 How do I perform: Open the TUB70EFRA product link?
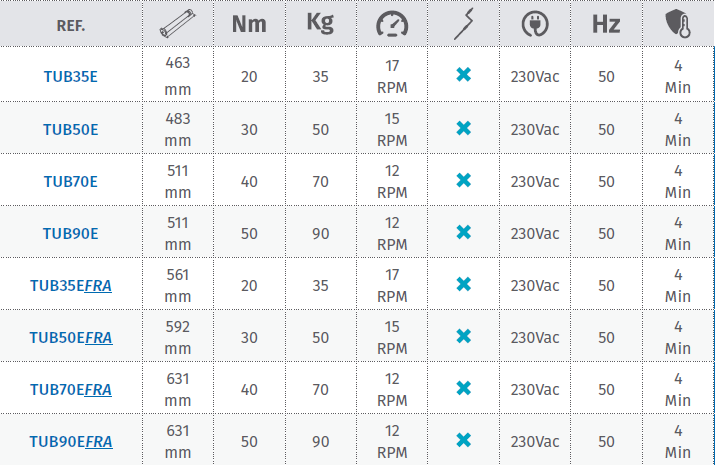coord(70,389)
